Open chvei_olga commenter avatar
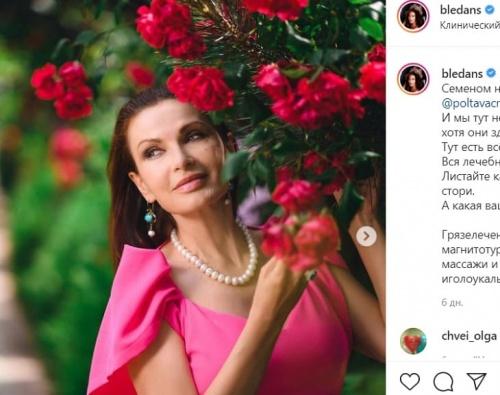The image size is (500, 395). (x=413, y=341)
